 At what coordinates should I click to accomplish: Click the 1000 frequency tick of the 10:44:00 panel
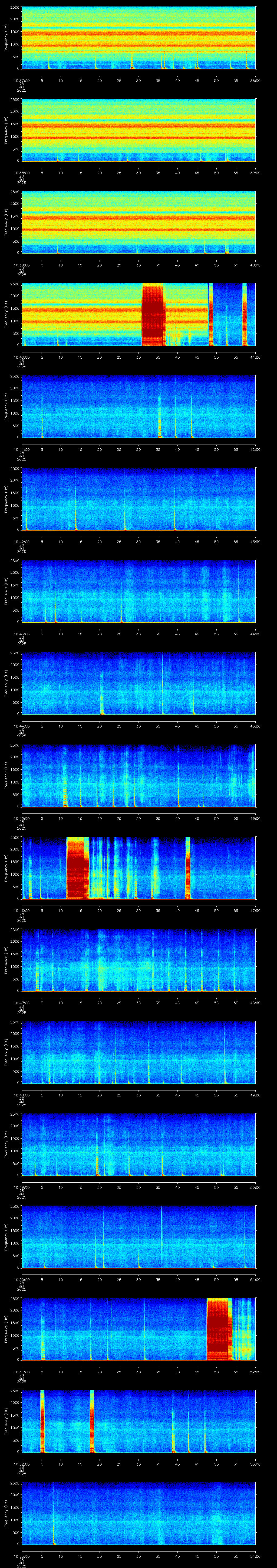pyautogui.click(x=15, y=690)
